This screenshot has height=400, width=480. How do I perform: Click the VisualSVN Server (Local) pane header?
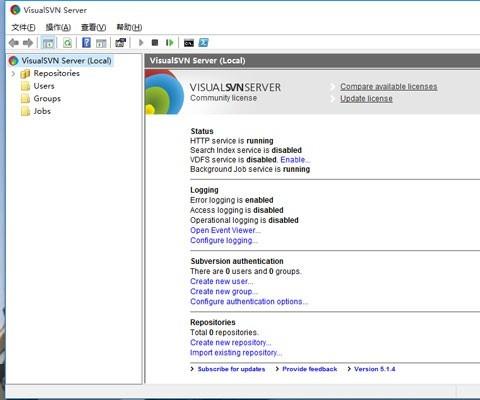[312, 61]
